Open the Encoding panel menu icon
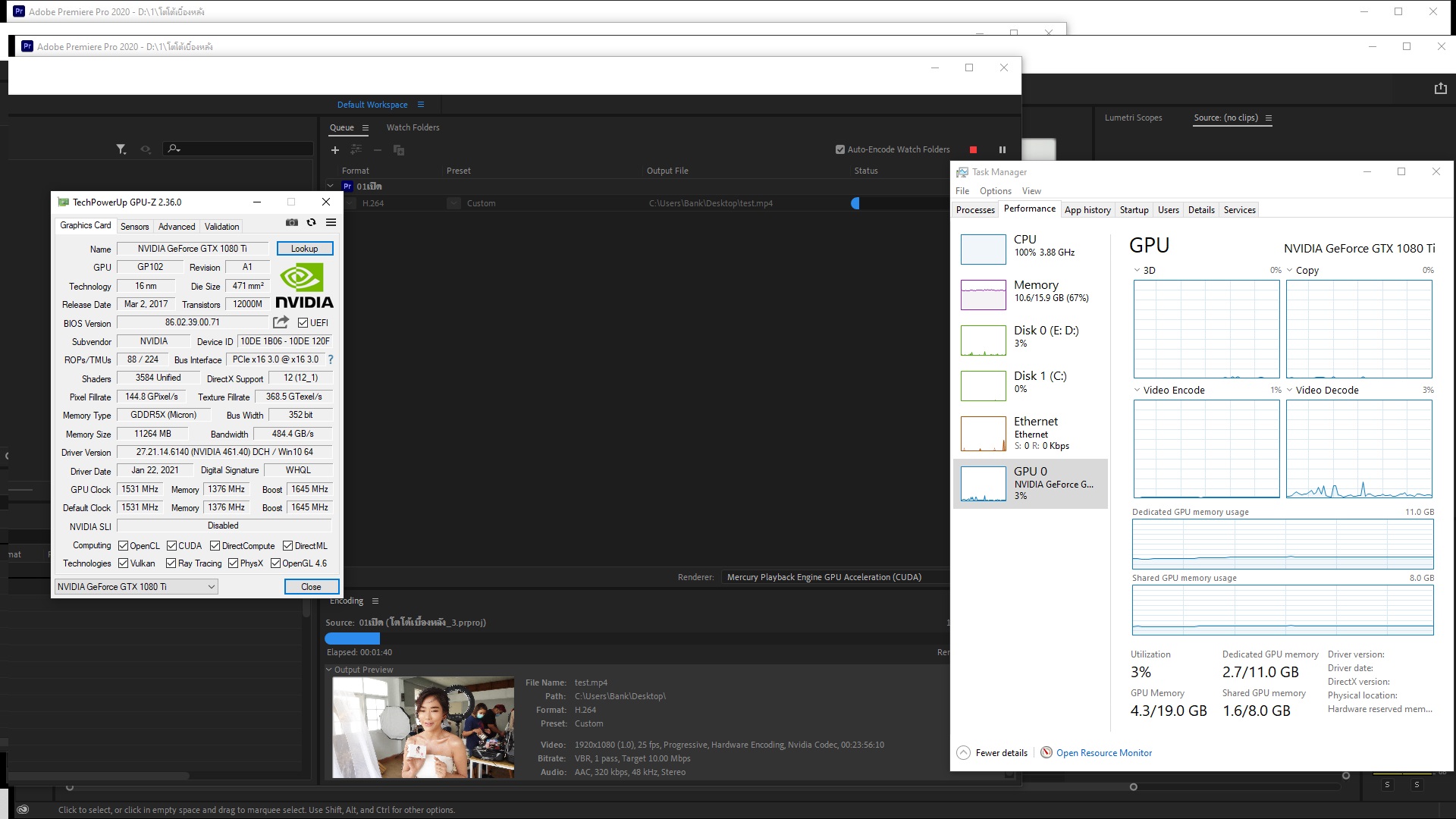Screen dimensions: 1456x819 click(x=375, y=601)
